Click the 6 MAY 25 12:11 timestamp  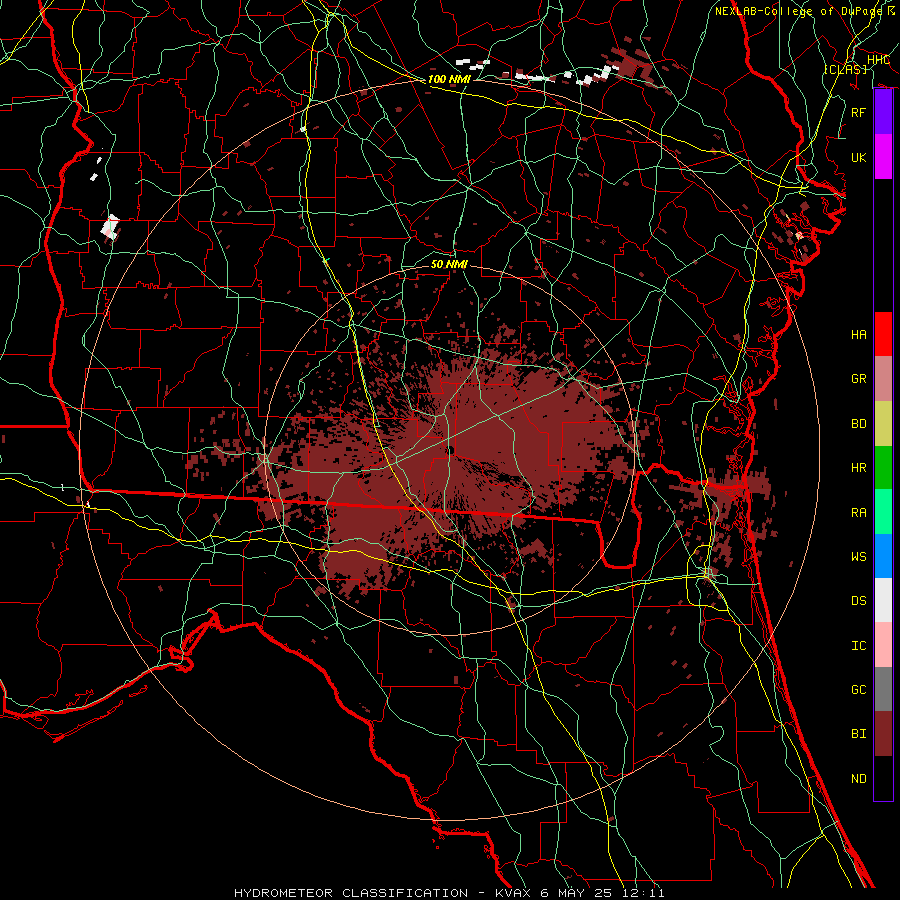(x=603, y=893)
